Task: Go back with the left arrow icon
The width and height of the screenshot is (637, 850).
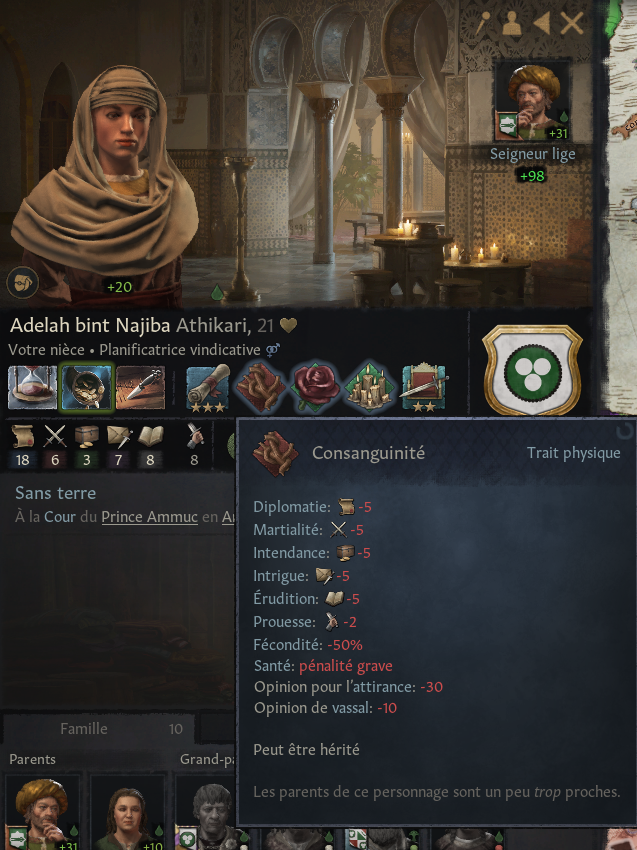Action: [541, 24]
